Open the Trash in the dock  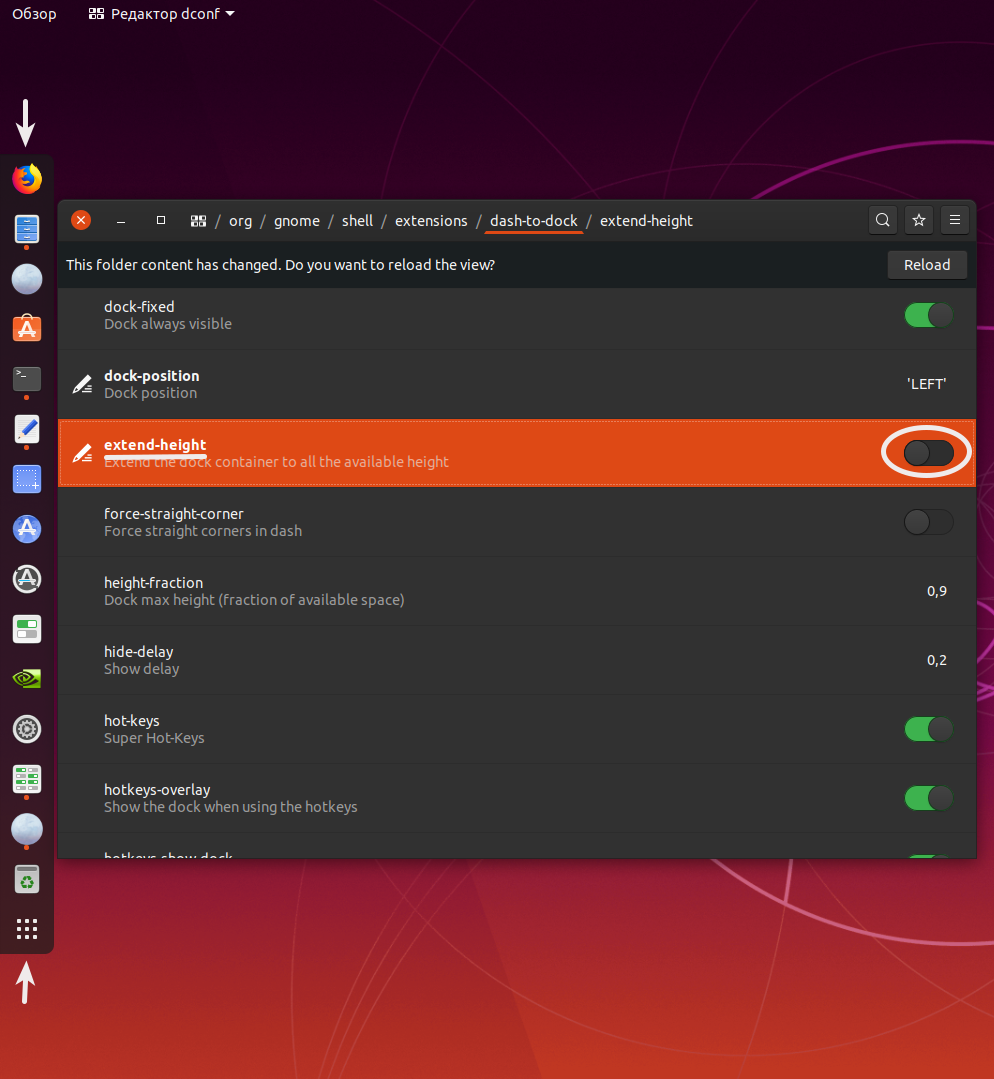(x=27, y=879)
